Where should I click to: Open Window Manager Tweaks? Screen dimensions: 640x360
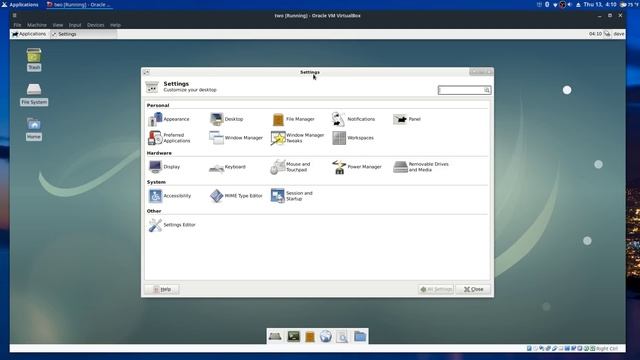pyautogui.click(x=297, y=138)
